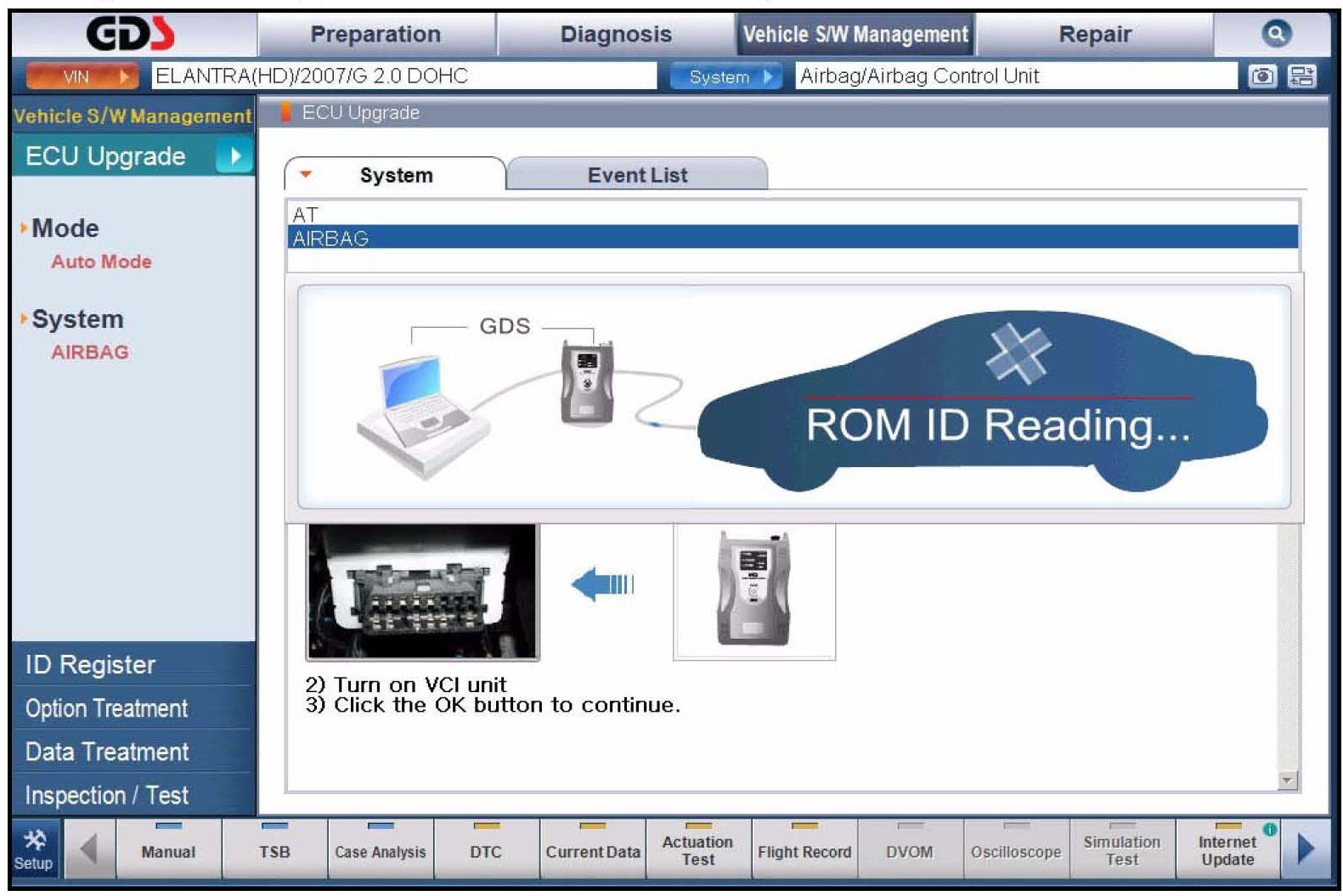The height and width of the screenshot is (896, 1343).
Task: Open the search magnifier icon
Action: pyautogui.click(x=1275, y=34)
